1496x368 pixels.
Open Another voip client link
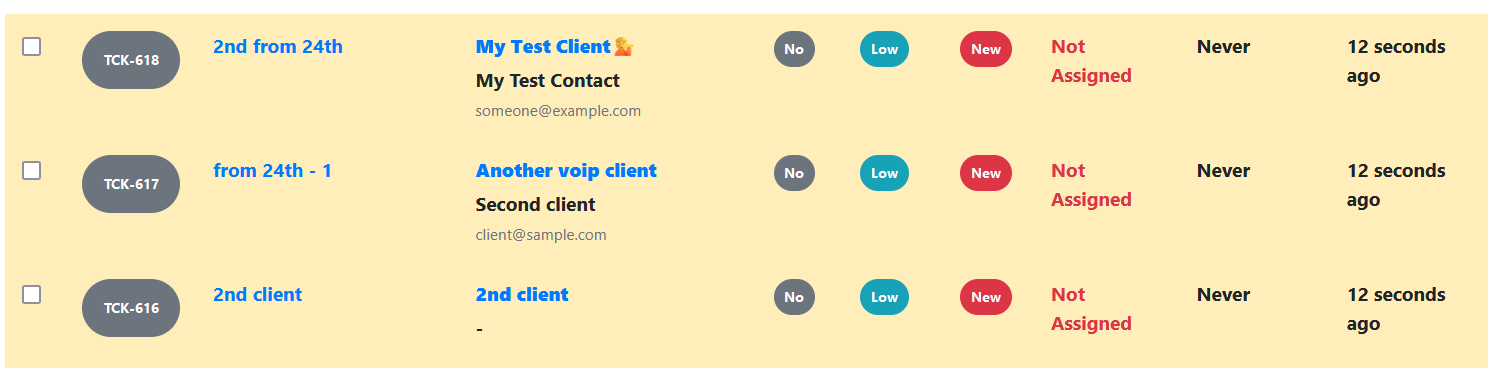(x=566, y=170)
